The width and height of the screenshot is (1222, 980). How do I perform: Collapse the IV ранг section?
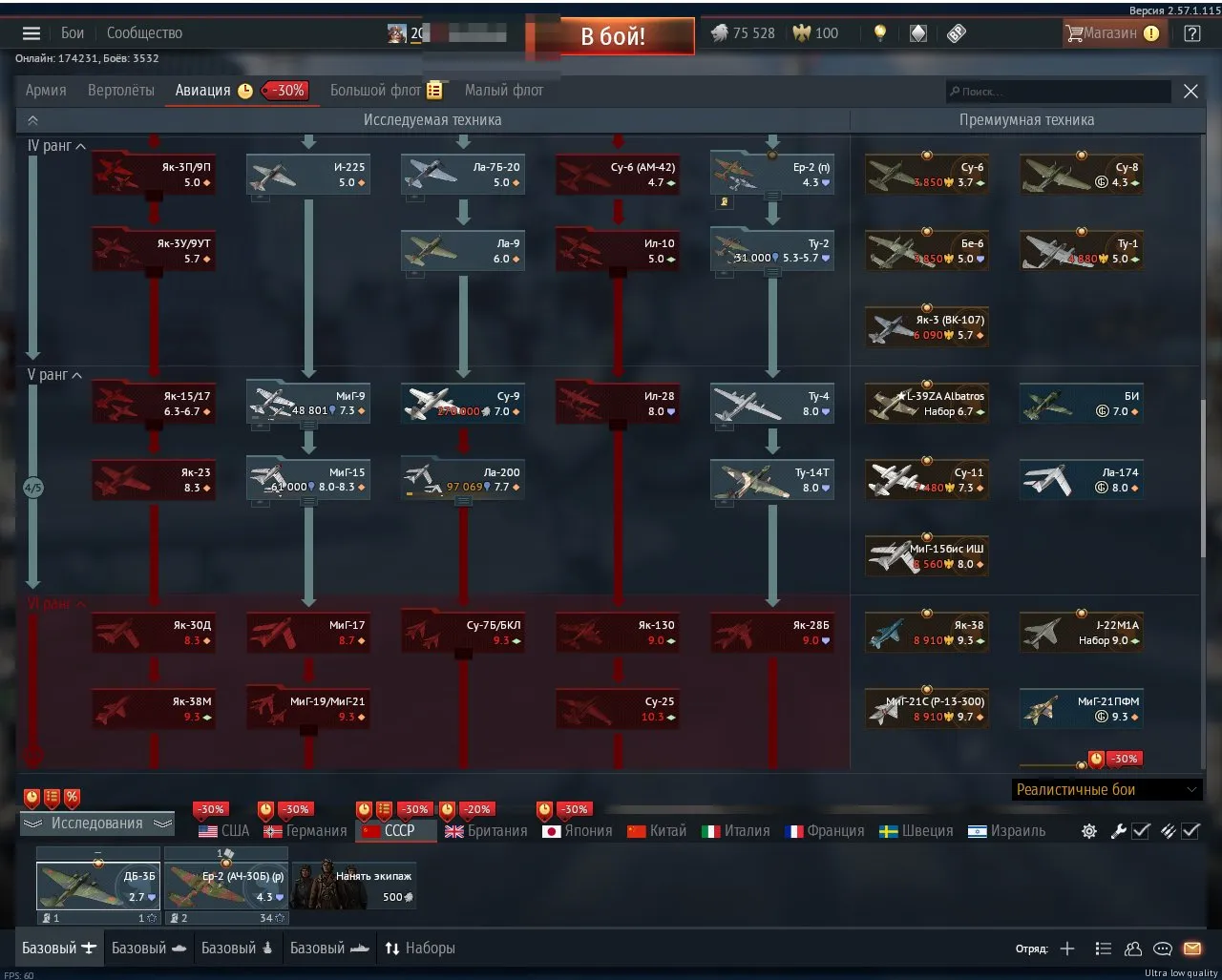(x=57, y=146)
